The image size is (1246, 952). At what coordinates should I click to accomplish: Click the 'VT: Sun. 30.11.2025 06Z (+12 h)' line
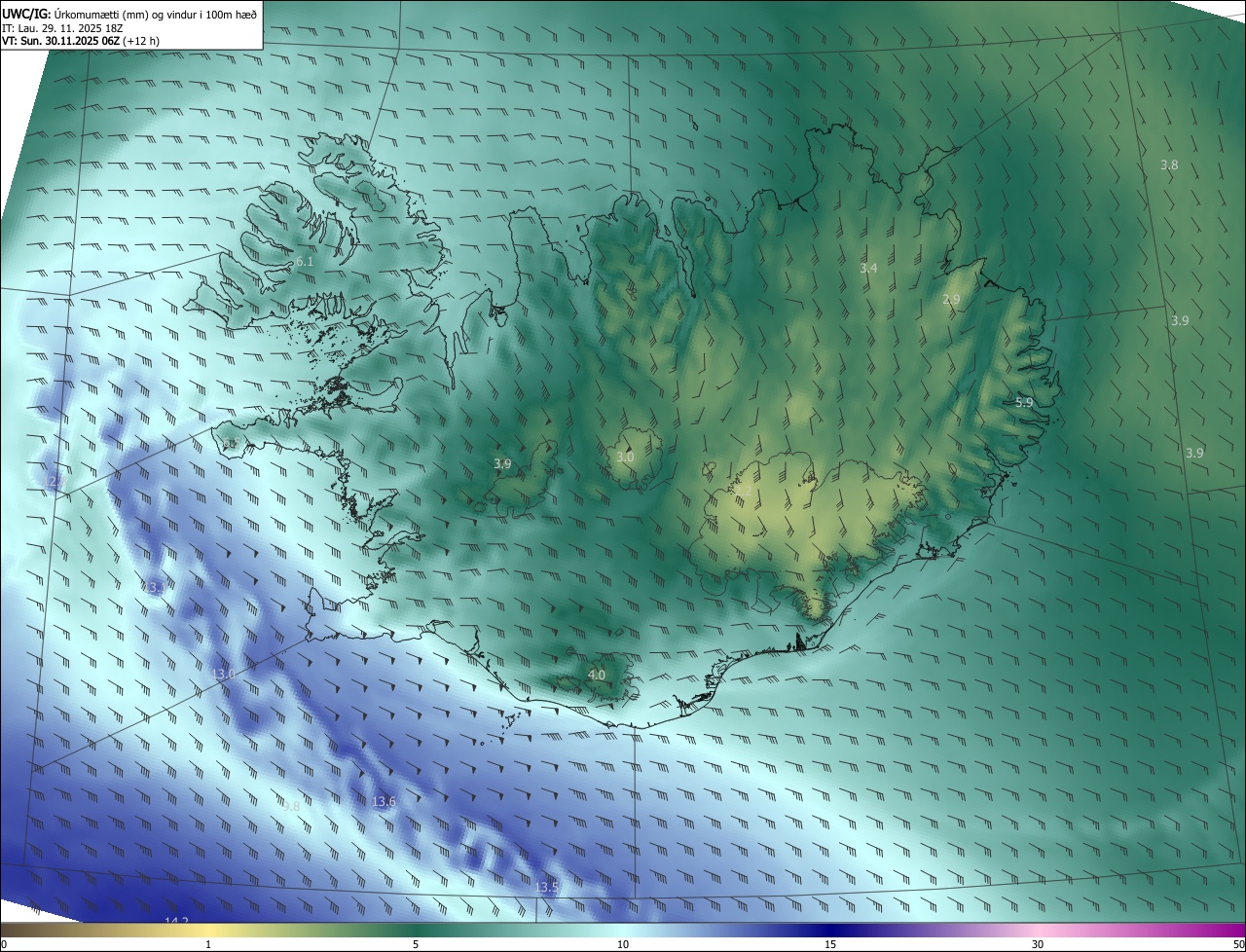pyautogui.click(x=81, y=41)
